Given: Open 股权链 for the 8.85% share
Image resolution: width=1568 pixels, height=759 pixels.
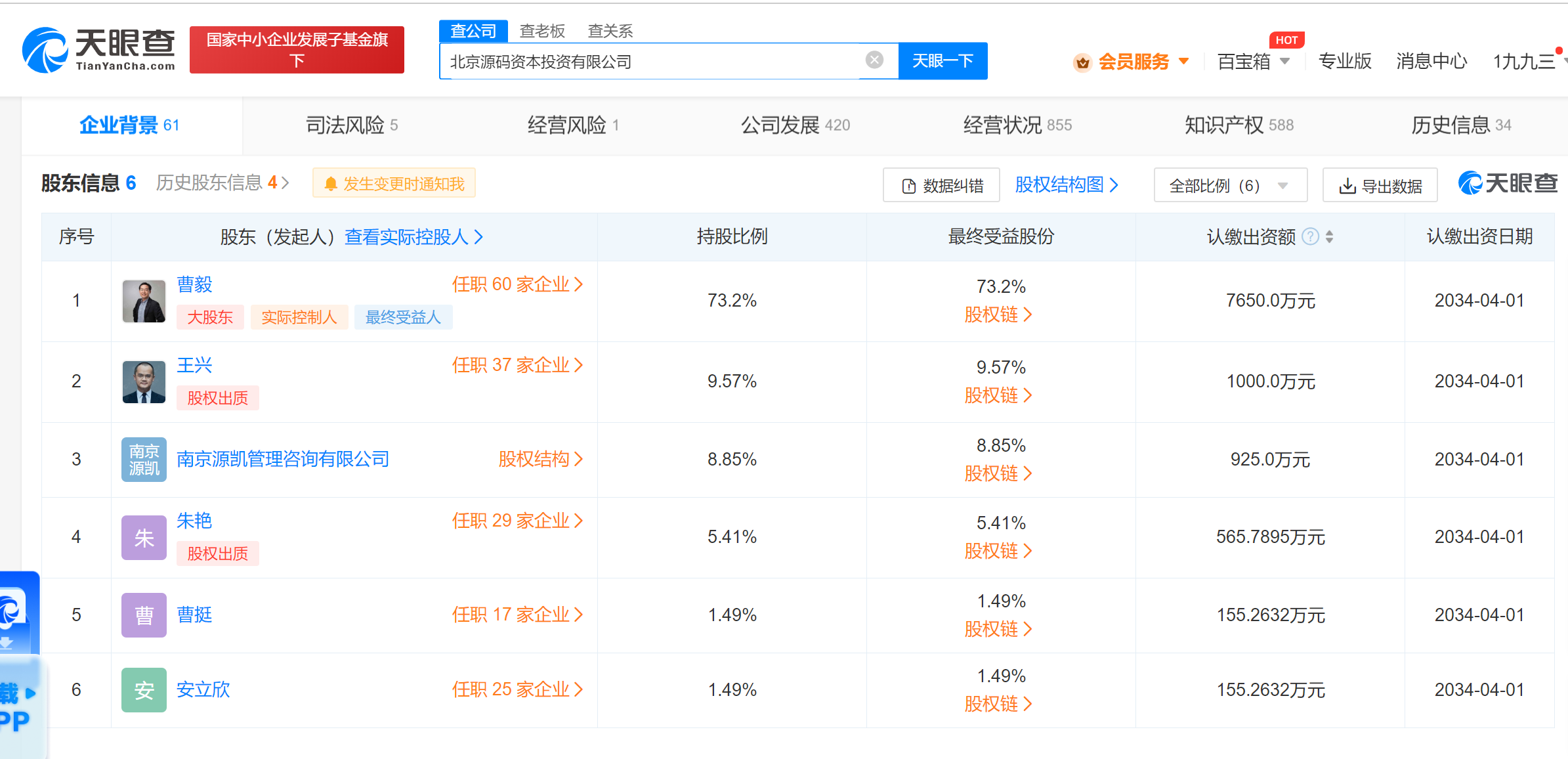Looking at the screenshot, I should point(998,473).
